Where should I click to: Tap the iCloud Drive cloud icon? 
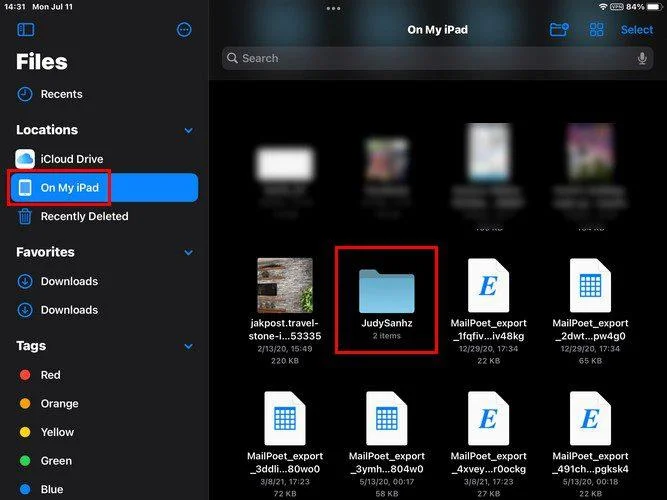click(x=25, y=159)
